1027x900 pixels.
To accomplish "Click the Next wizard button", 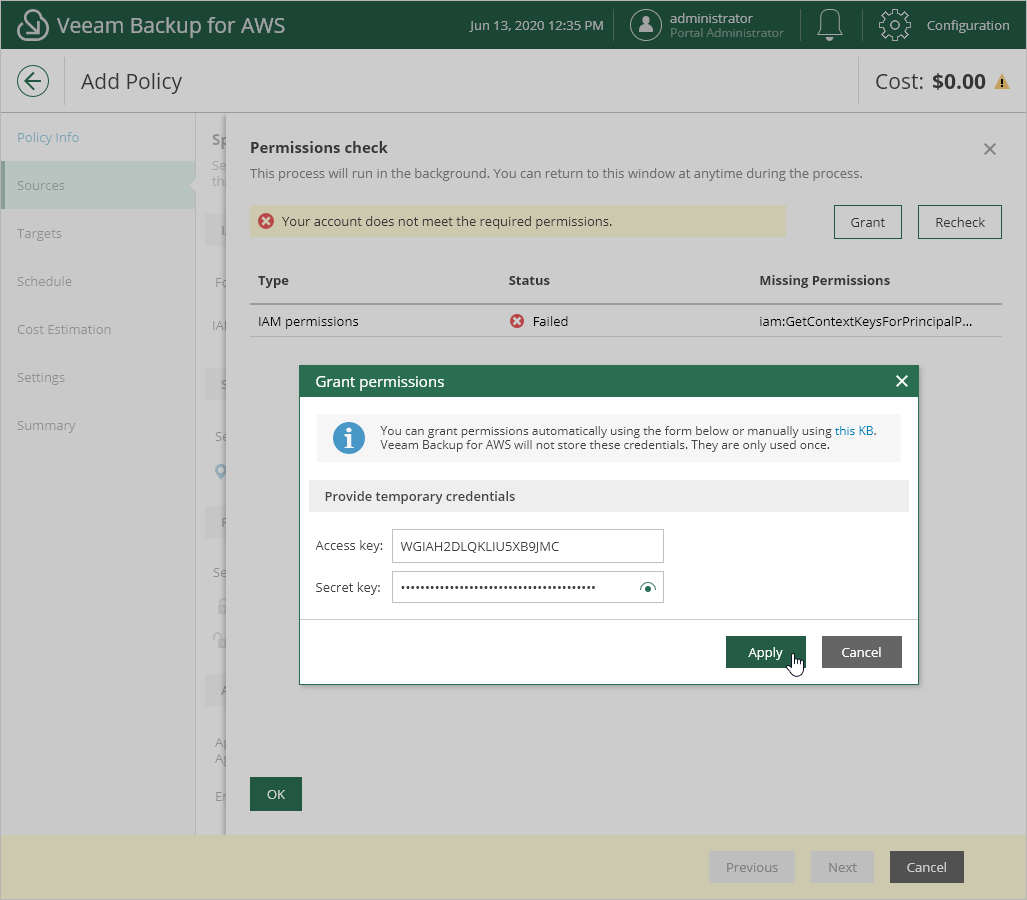I will [842, 867].
